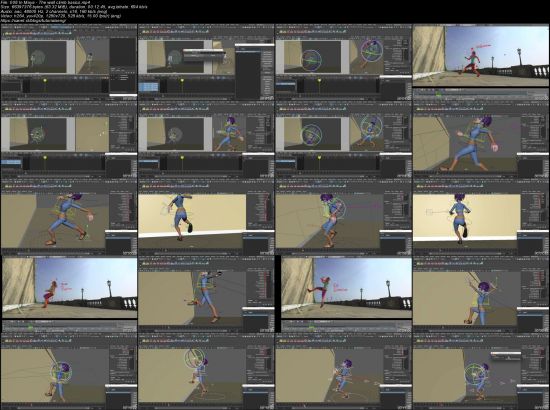
Task: Open the back-view frame with one arm stretched sideways
Action: 206,217
